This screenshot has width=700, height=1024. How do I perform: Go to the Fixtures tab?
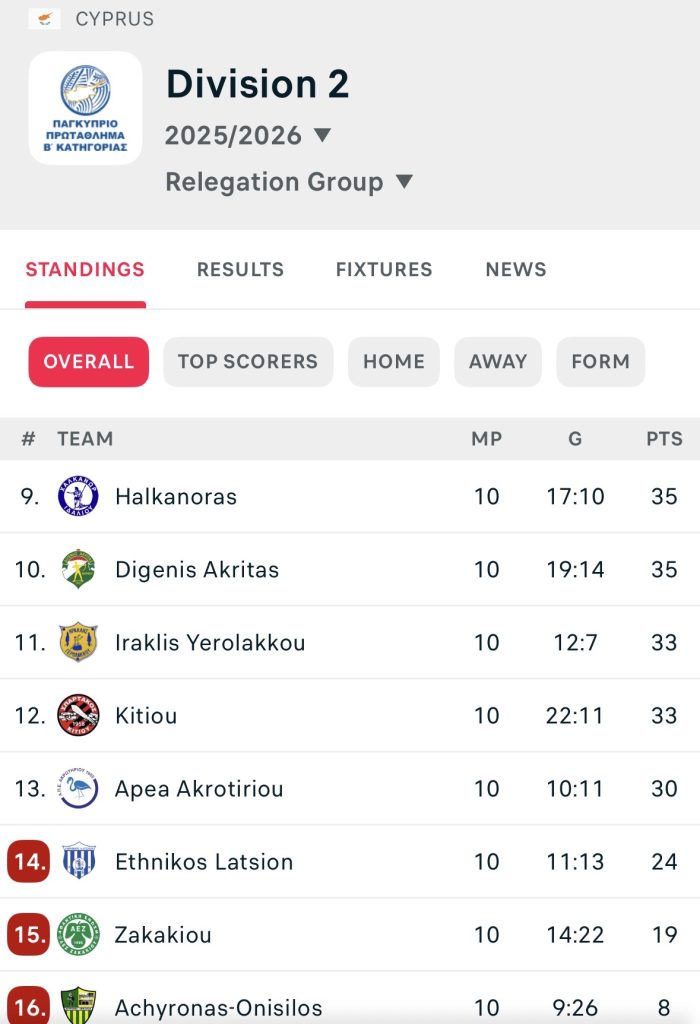[384, 270]
